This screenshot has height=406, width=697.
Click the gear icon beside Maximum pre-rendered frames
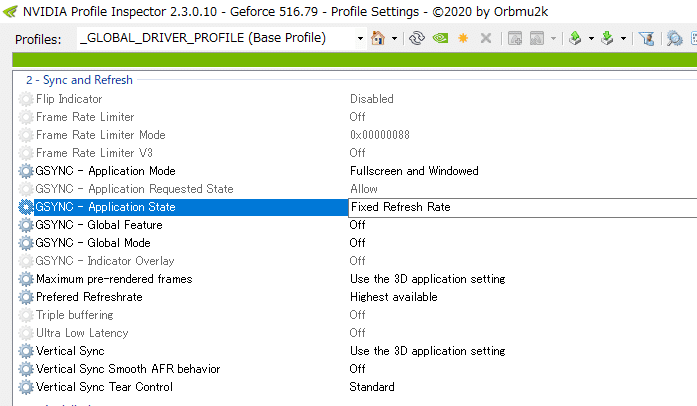click(x=26, y=279)
